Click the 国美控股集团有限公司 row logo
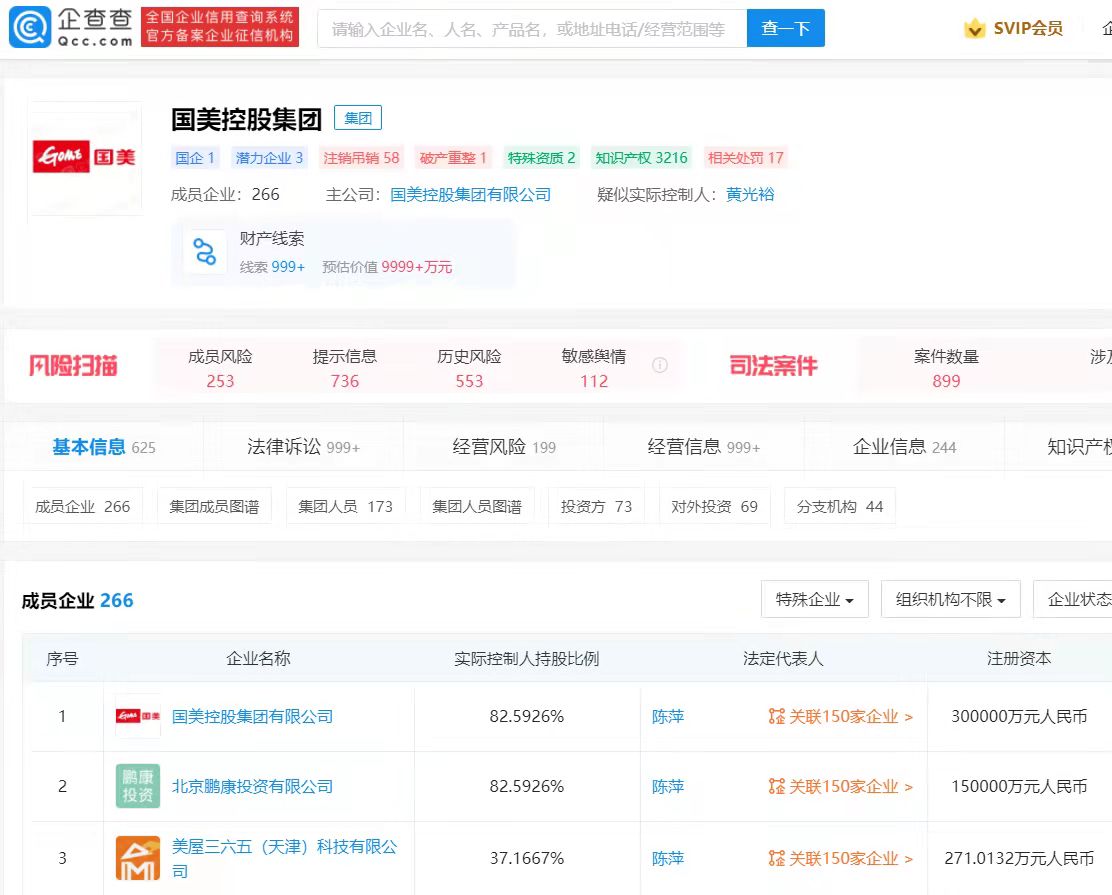Viewport: 1112px width, 895px height. pos(138,716)
